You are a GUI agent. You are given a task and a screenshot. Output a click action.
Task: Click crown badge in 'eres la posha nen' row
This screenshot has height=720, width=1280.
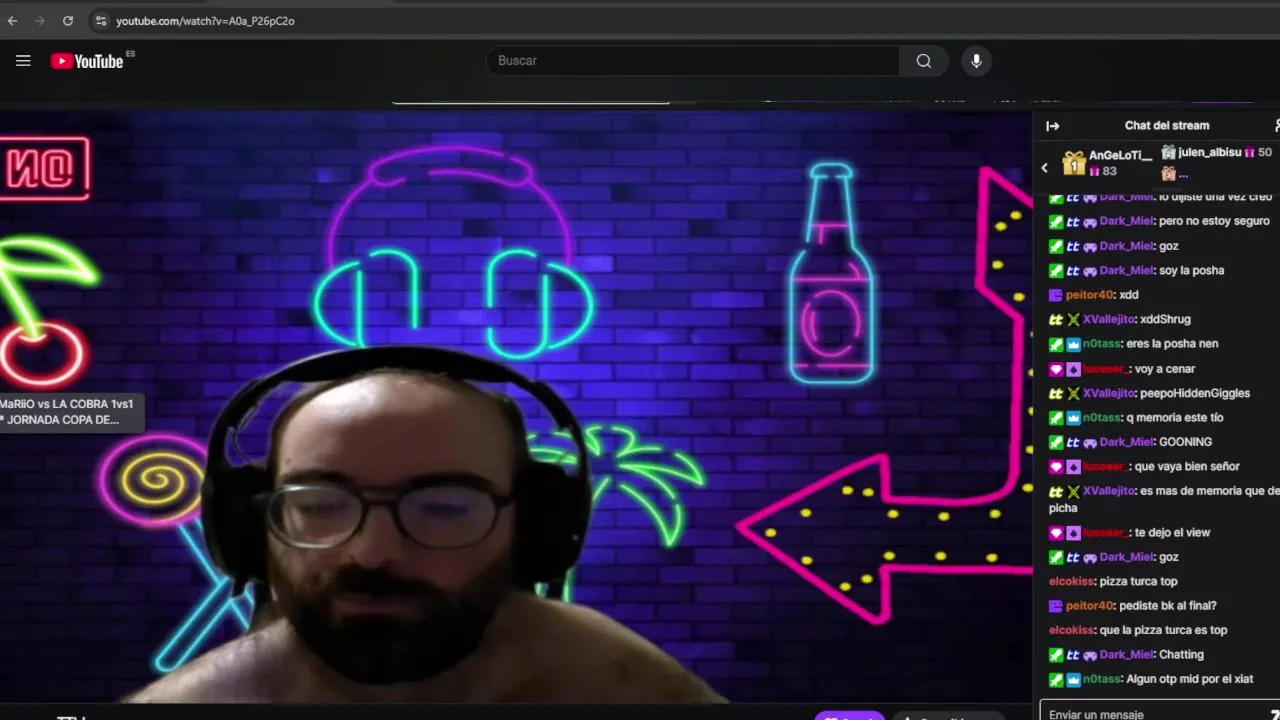point(1073,344)
